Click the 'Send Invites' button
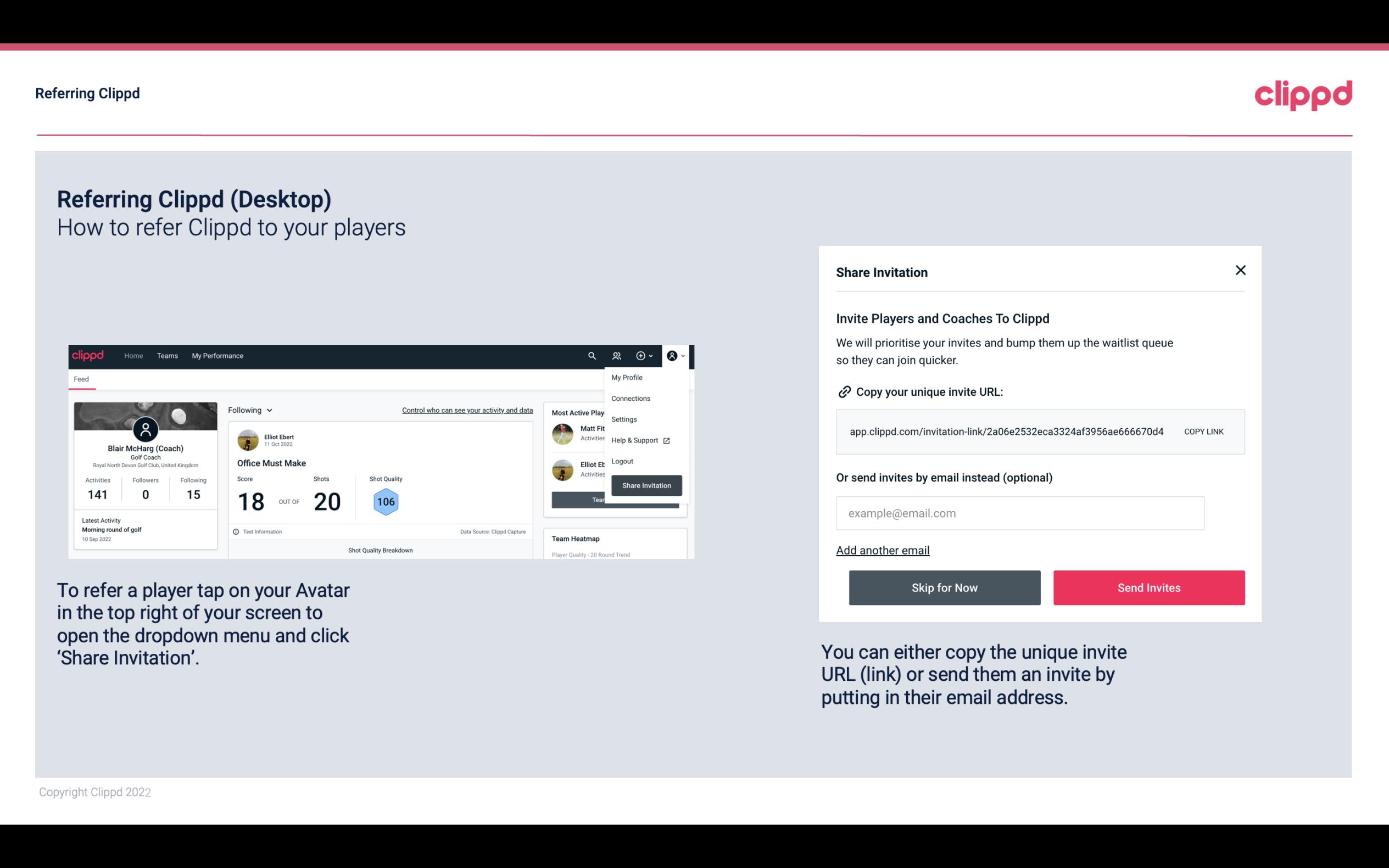 pos(1149,587)
